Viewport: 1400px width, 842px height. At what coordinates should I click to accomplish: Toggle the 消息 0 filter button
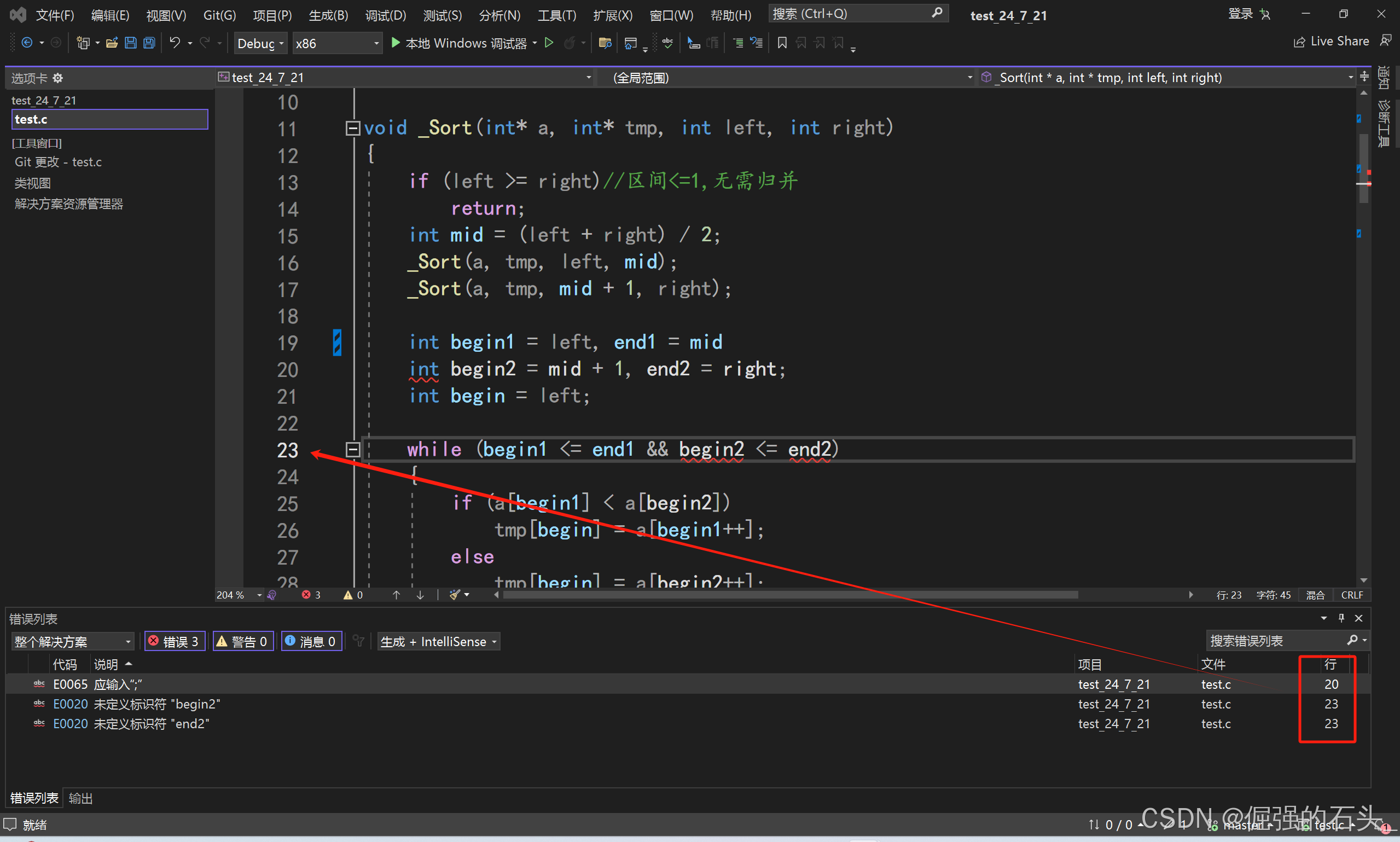coord(311,641)
